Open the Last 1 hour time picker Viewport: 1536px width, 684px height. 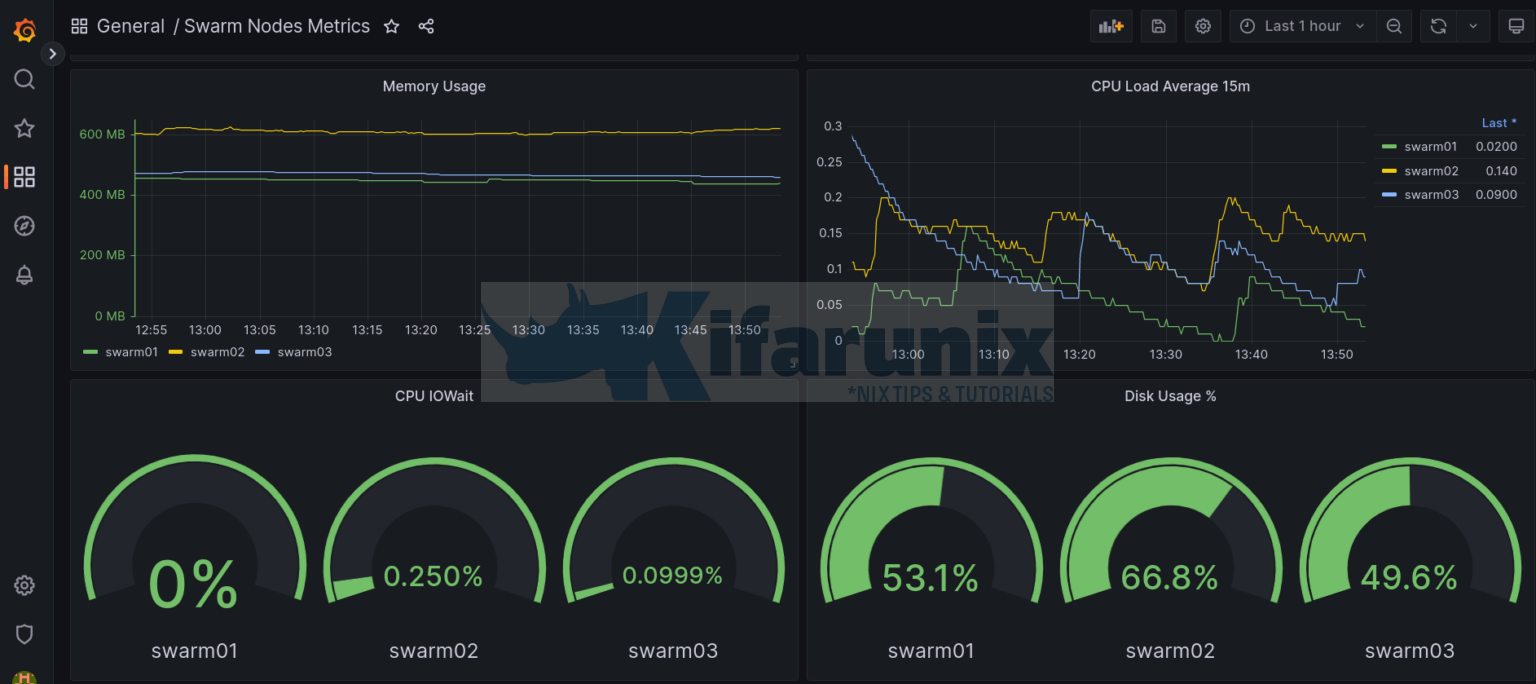1300,26
